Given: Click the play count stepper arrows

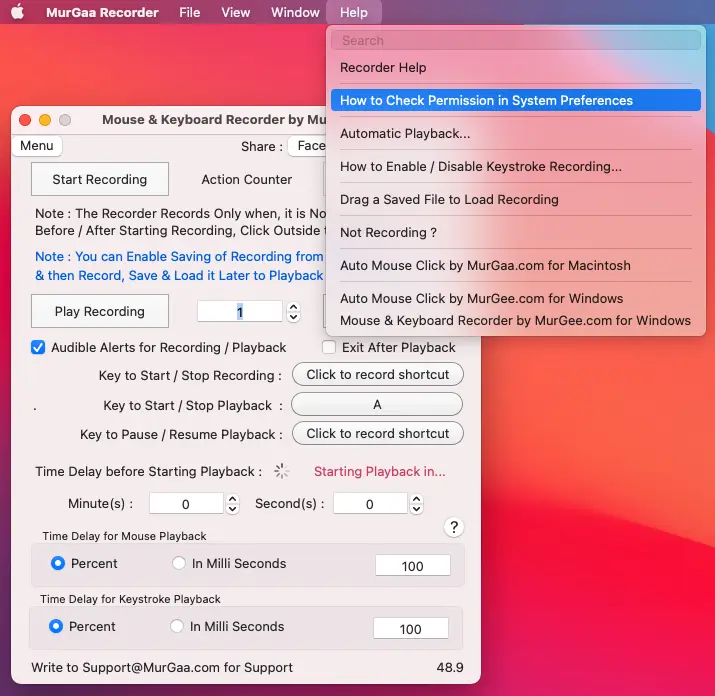Looking at the screenshot, I should coord(293,312).
